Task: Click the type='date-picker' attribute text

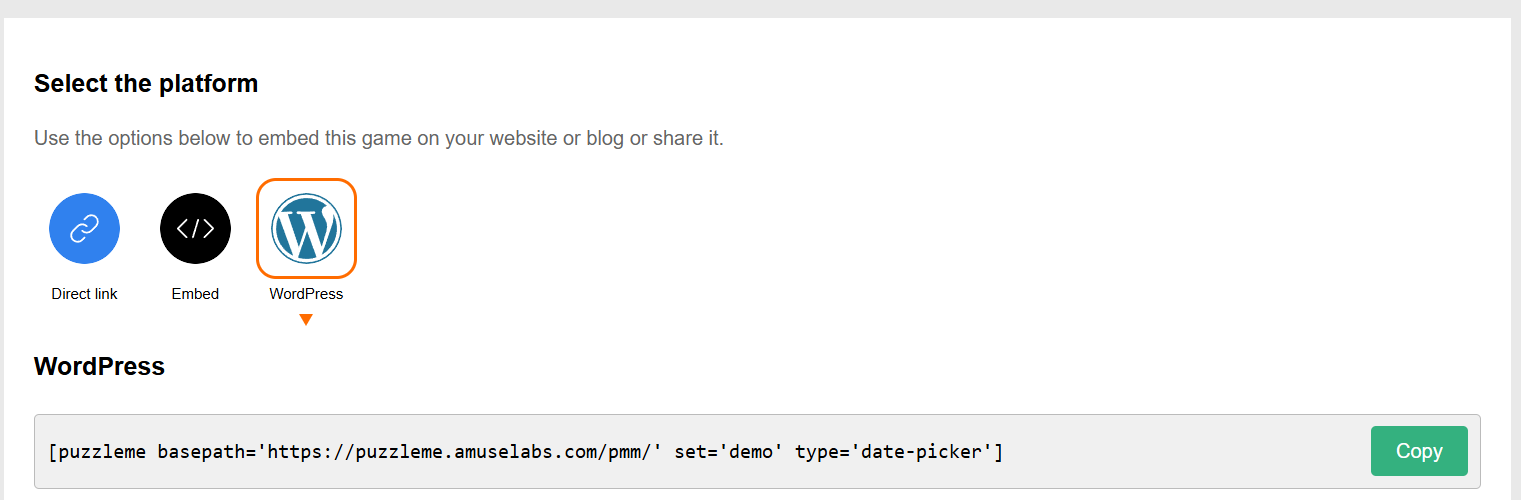Action: pyautogui.click(x=894, y=452)
